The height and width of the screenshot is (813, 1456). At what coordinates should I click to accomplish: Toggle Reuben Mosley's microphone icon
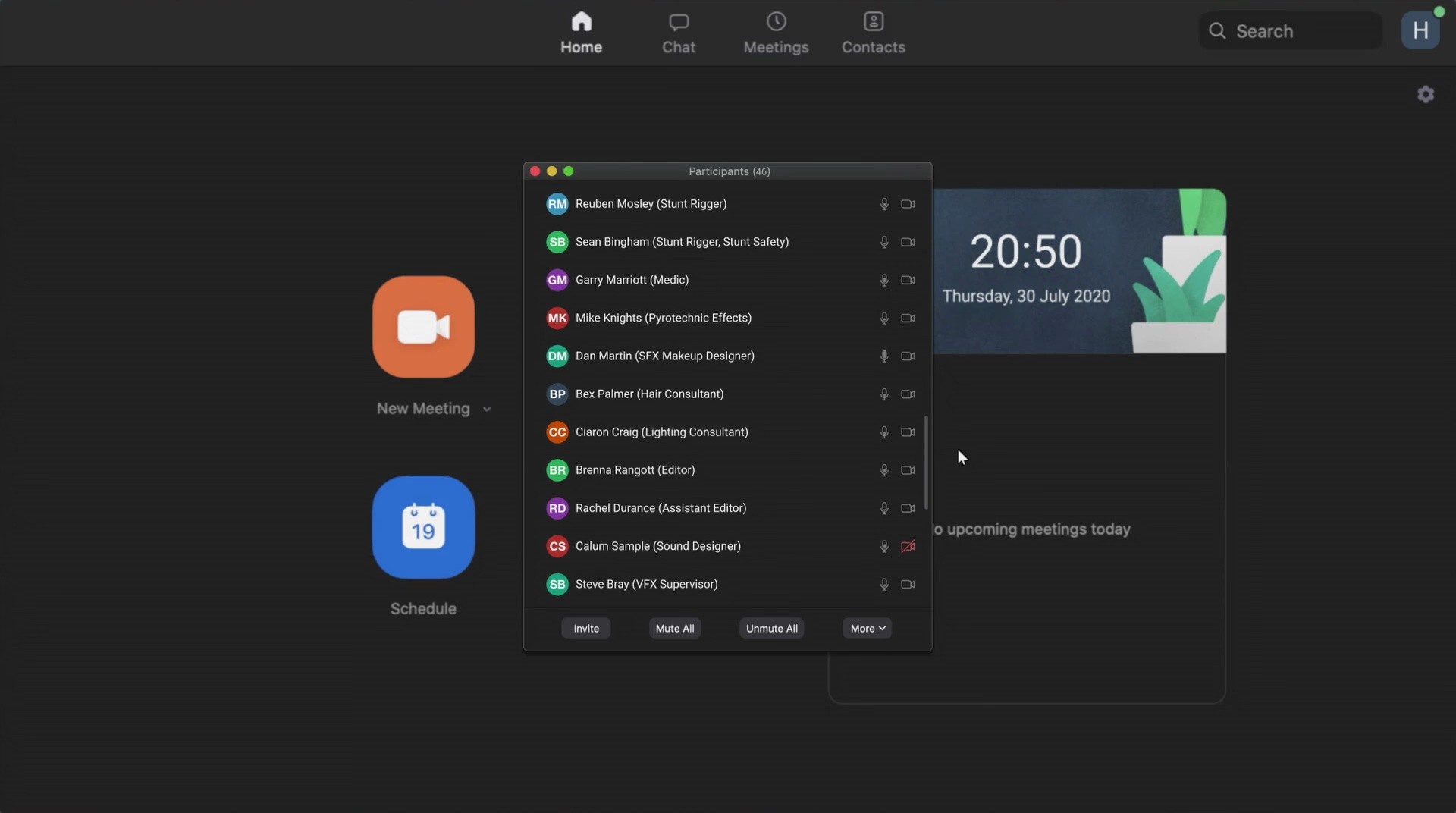[884, 204]
